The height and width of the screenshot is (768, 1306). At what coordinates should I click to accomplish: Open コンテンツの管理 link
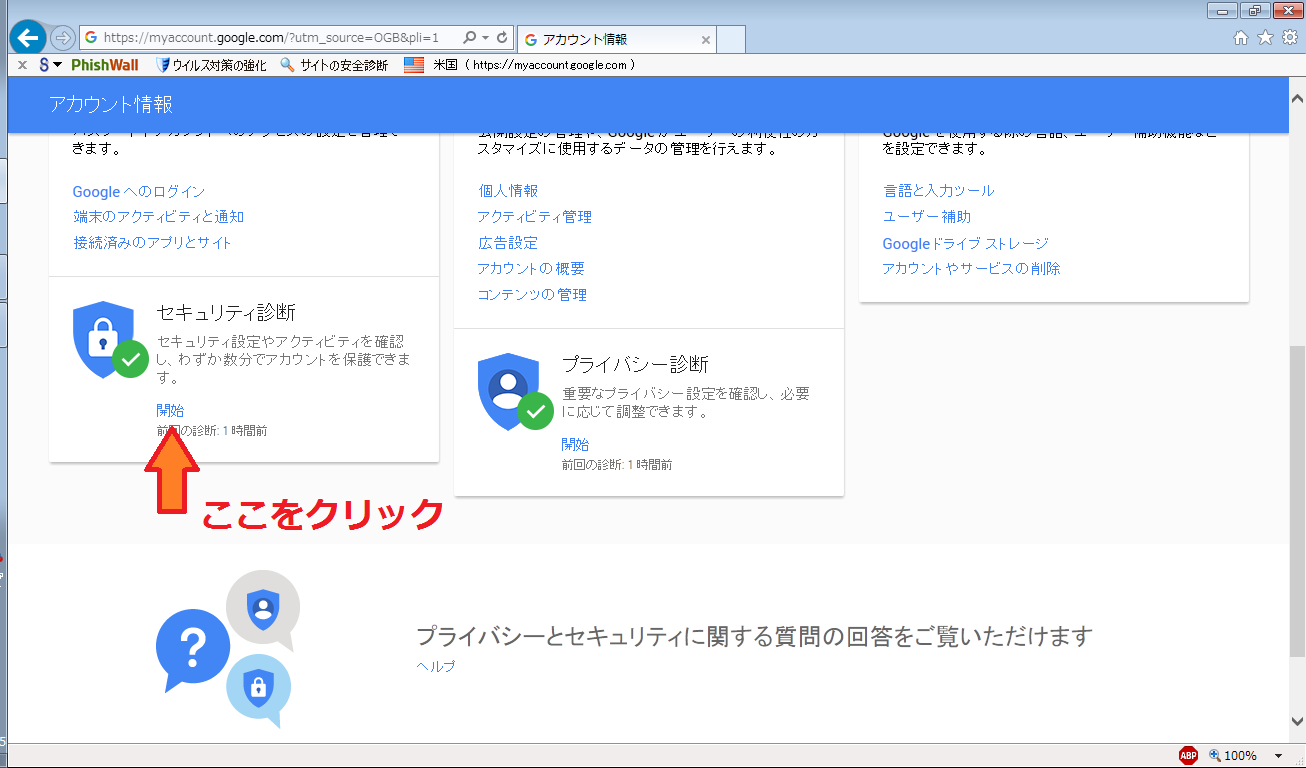click(532, 295)
